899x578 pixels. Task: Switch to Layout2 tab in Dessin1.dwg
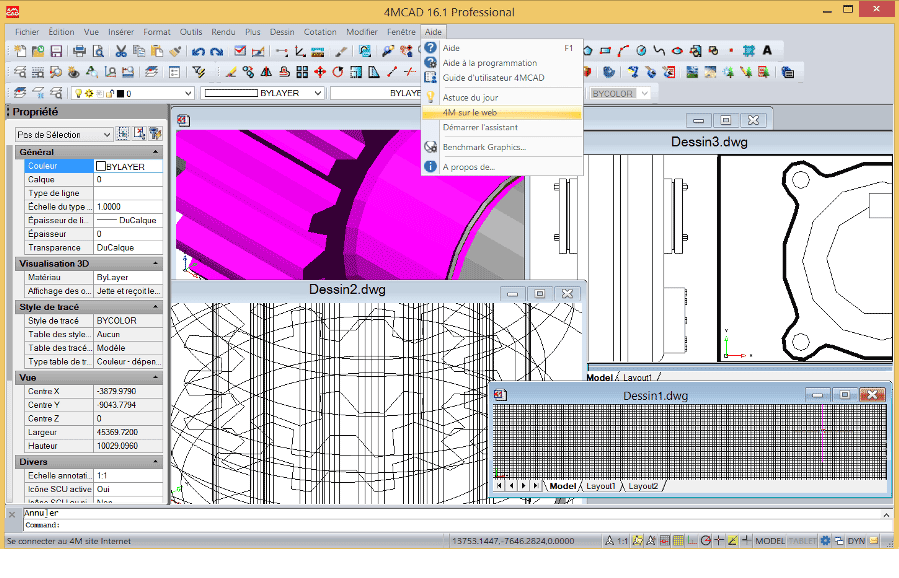pyautogui.click(x=643, y=486)
